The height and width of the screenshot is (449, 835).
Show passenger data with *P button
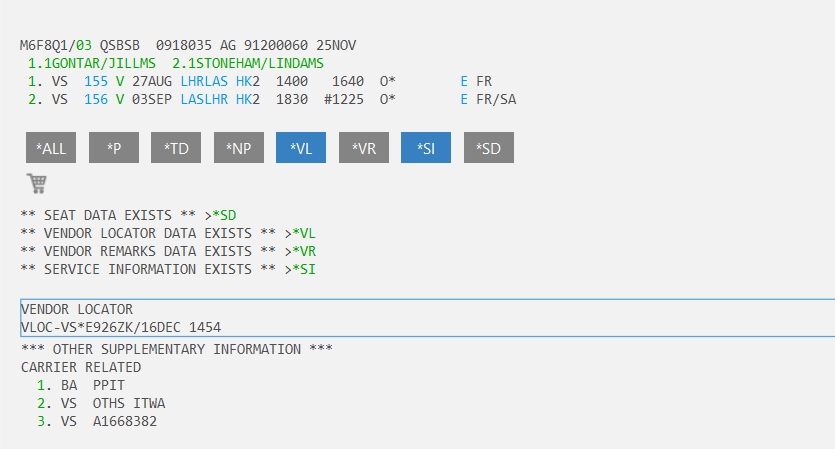click(x=114, y=148)
